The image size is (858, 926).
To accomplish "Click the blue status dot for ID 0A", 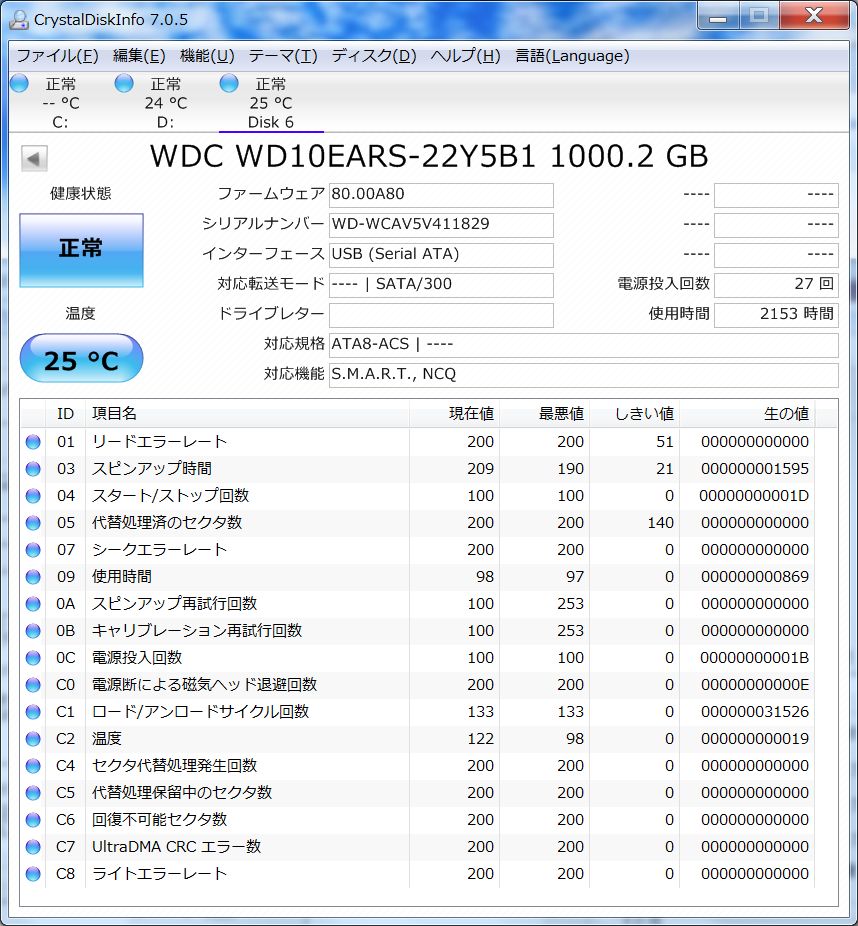I will [33, 604].
